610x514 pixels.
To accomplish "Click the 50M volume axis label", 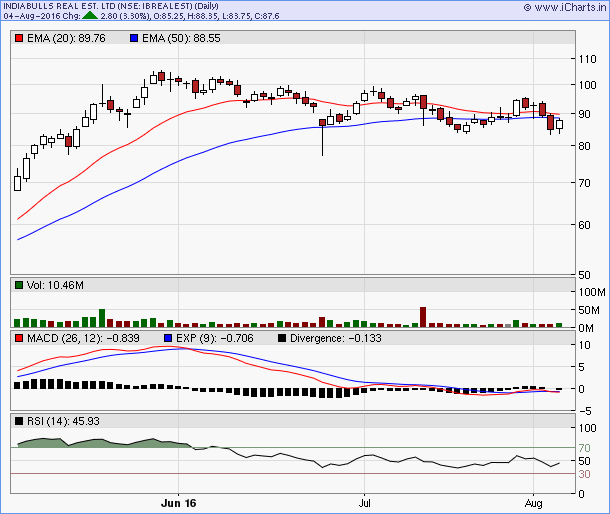I will click(589, 310).
